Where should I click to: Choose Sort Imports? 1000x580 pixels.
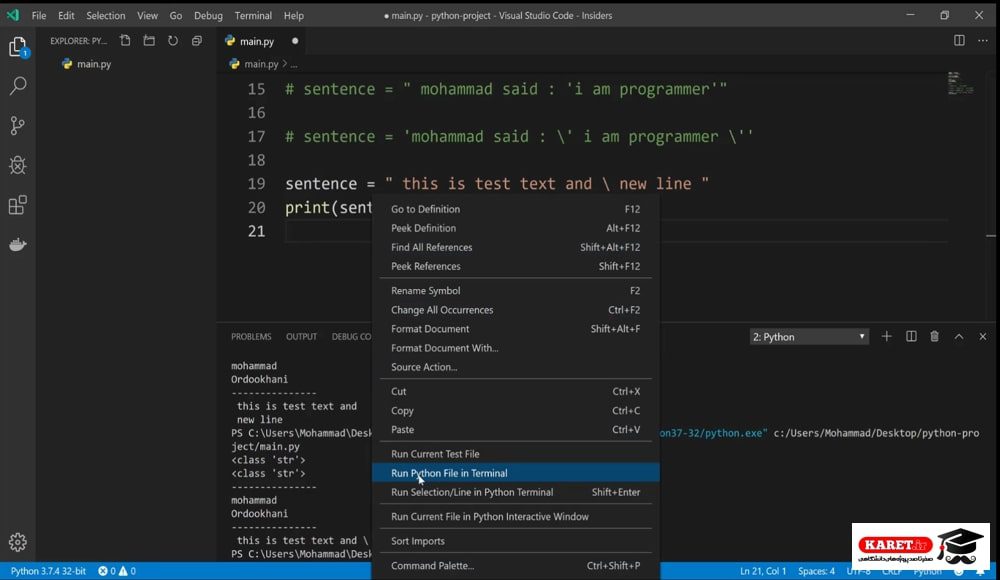515,540
